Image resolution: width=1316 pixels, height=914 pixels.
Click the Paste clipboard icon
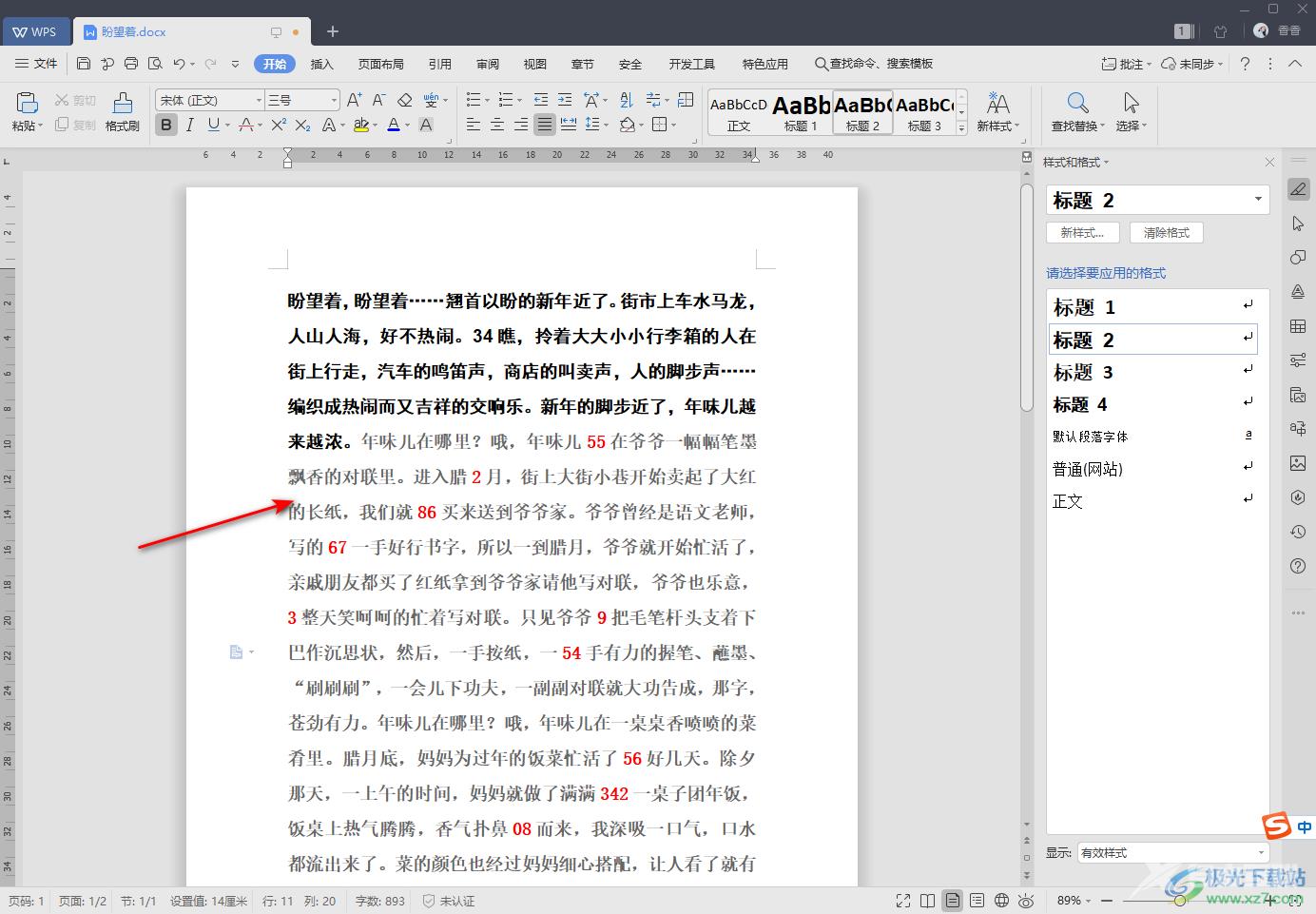pyautogui.click(x=27, y=103)
